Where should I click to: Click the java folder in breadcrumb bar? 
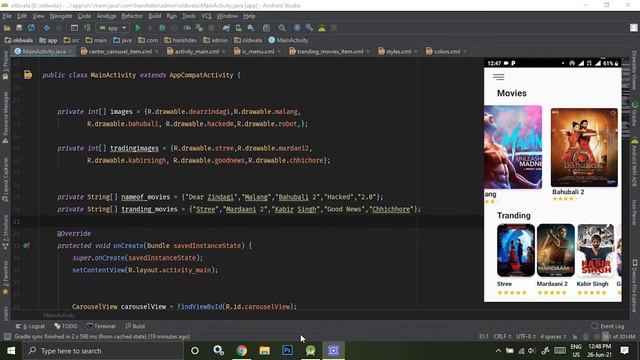pos(123,40)
